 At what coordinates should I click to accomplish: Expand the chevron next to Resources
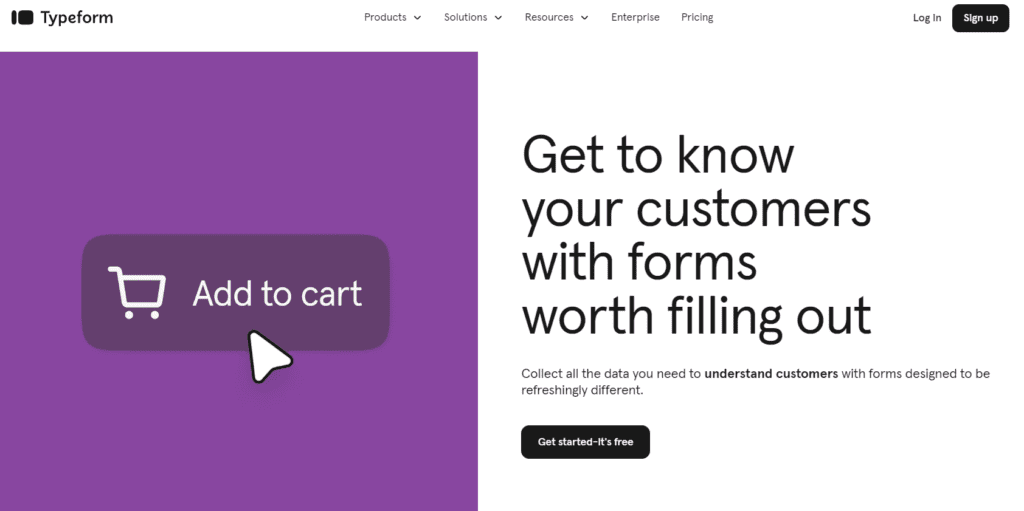click(x=584, y=18)
